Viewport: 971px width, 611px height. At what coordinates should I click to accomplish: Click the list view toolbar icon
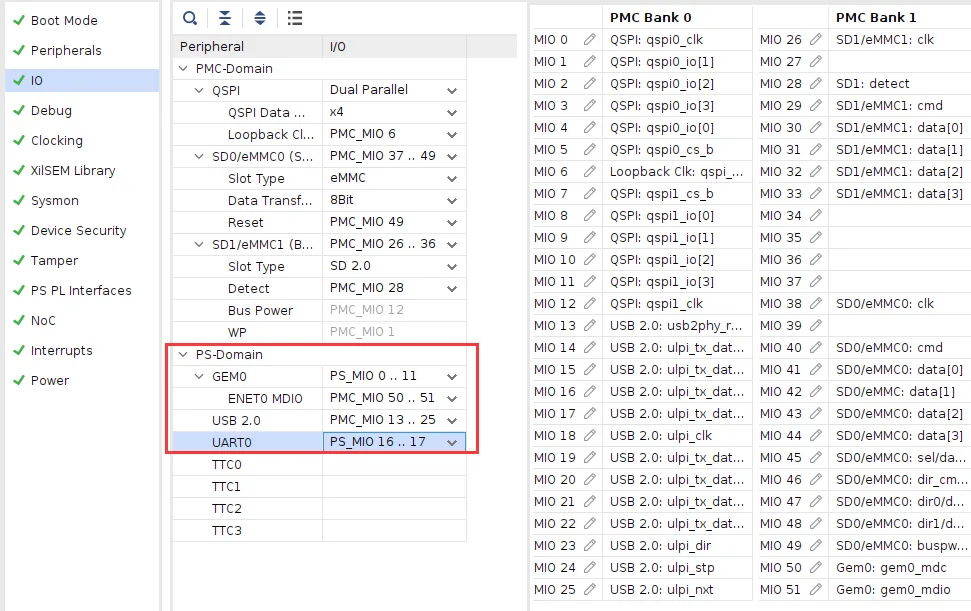pos(294,18)
